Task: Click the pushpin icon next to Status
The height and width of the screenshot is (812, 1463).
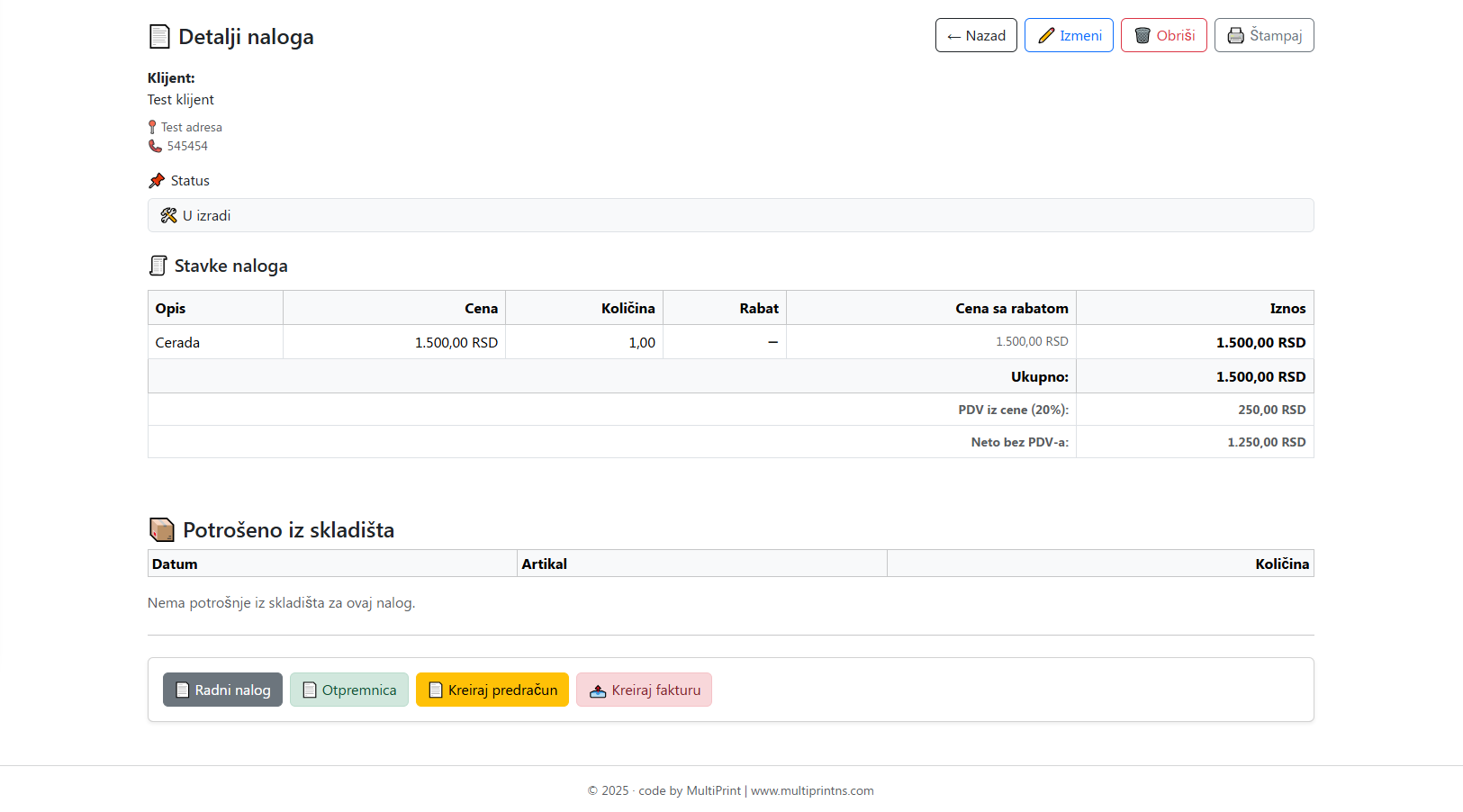Action: (x=157, y=181)
